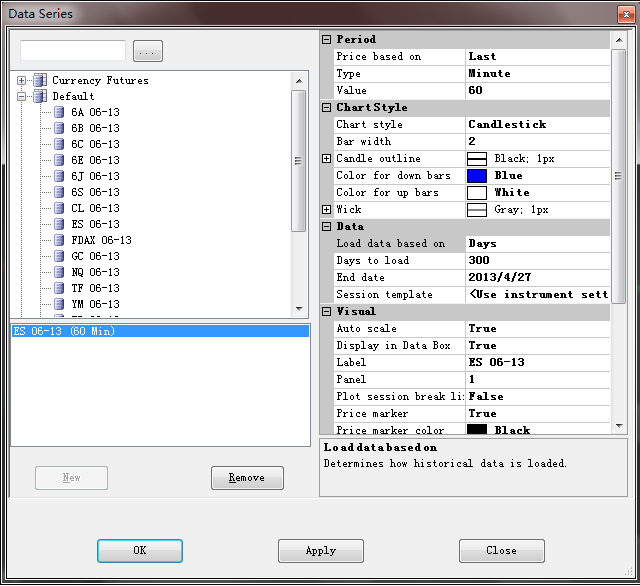The width and height of the screenshot is (640, 586).
Task: Select the Type value Minute
Action: (538, 73)
